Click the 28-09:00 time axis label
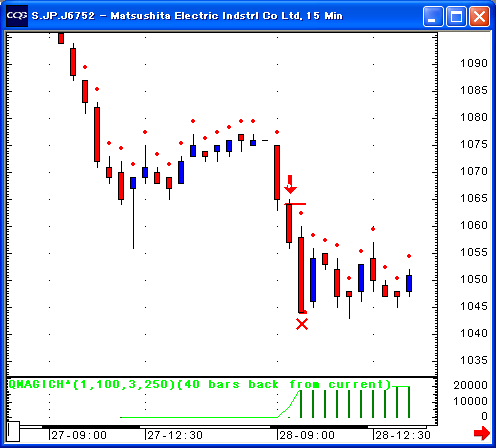 click(x=307, y=435)
